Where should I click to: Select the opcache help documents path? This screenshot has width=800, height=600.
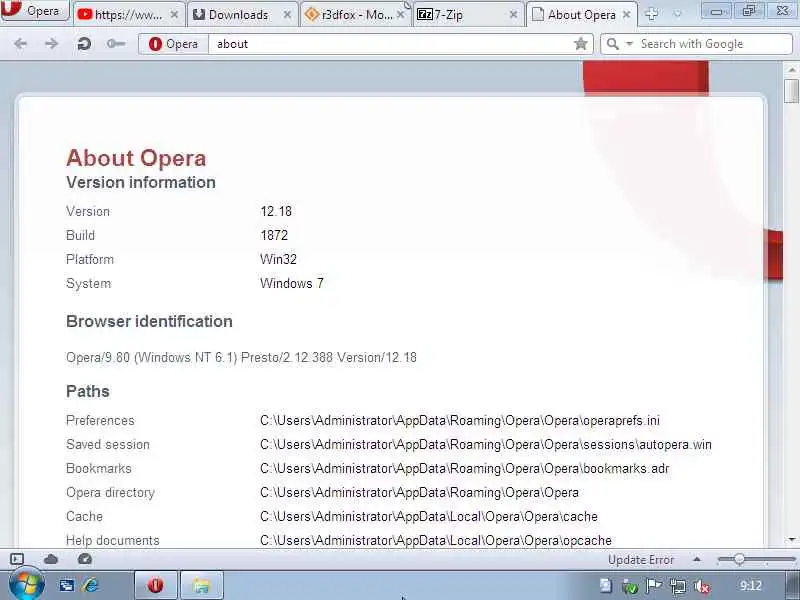[x=436, y=540]
